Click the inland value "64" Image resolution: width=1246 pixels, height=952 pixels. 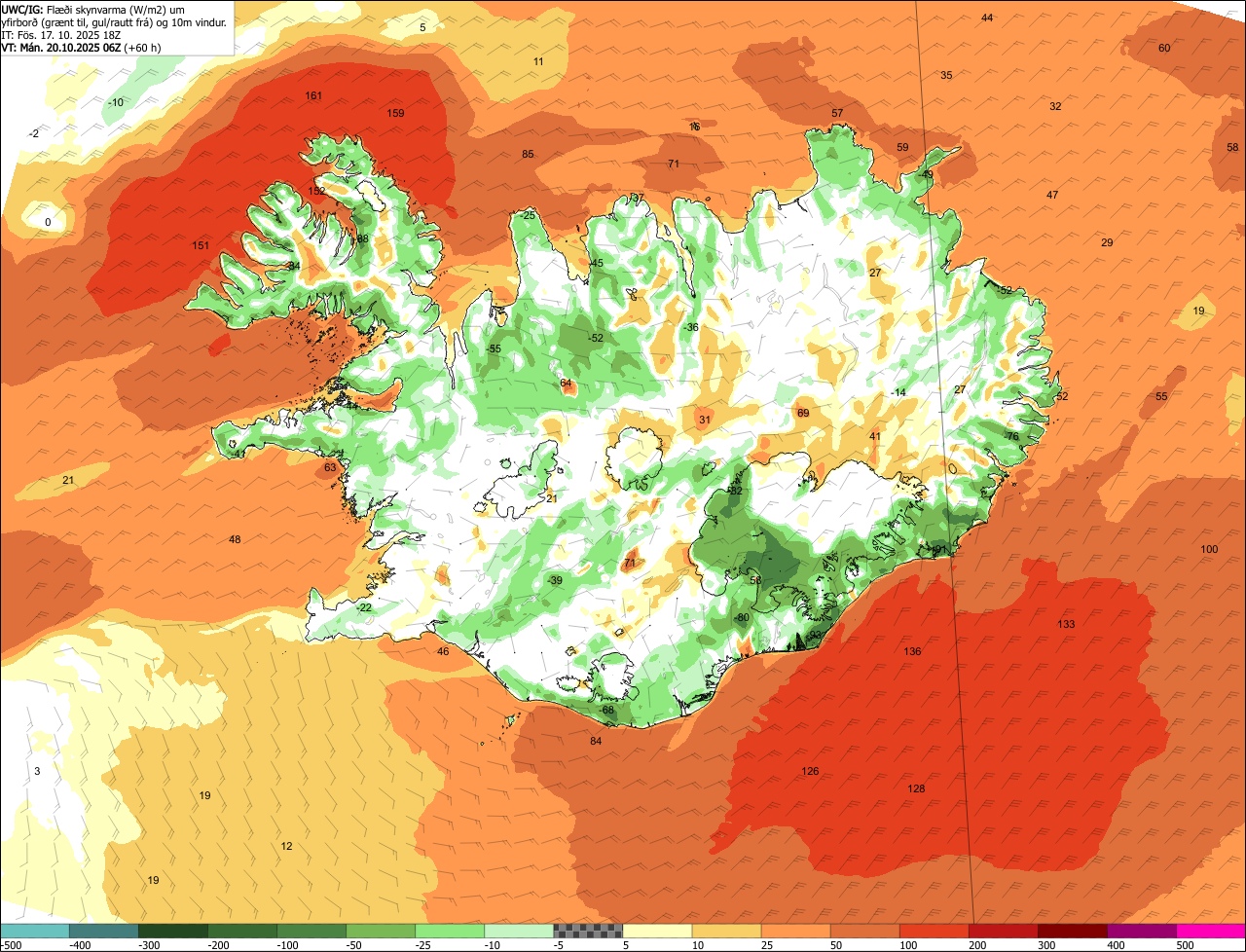point(566,384)
